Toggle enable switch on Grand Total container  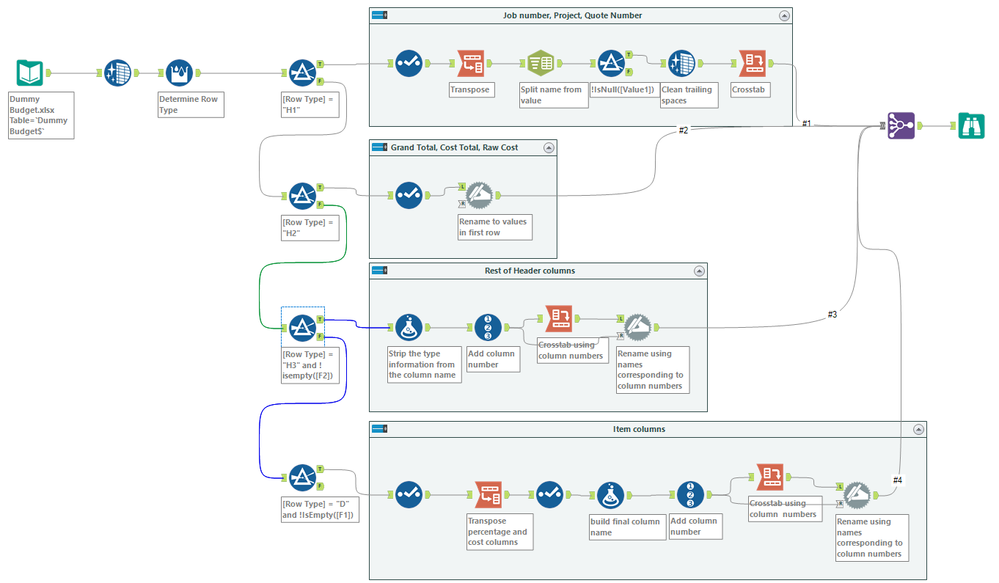click(380, 147)
